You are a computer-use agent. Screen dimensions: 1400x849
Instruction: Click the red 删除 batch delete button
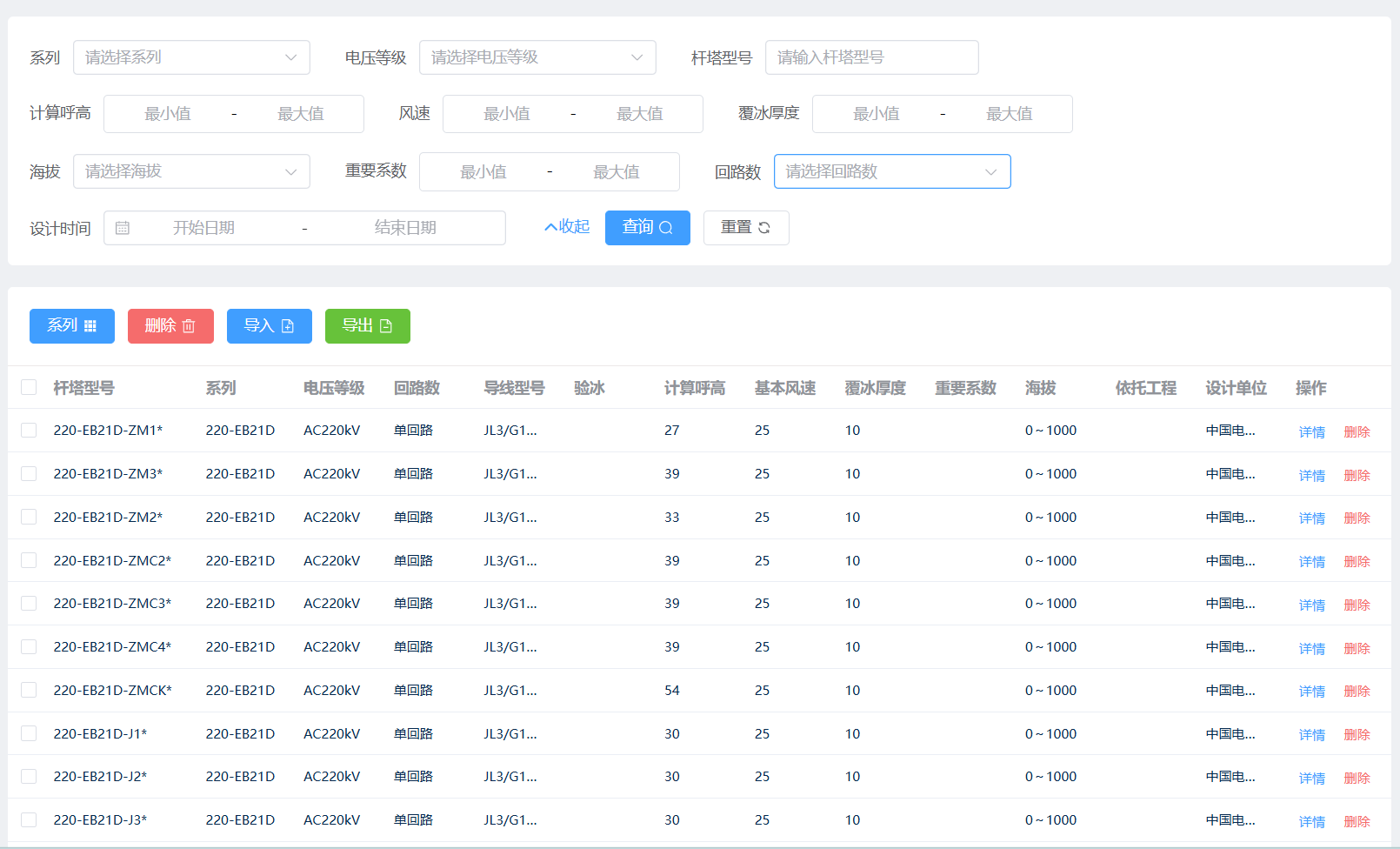(x=170, y=326)
